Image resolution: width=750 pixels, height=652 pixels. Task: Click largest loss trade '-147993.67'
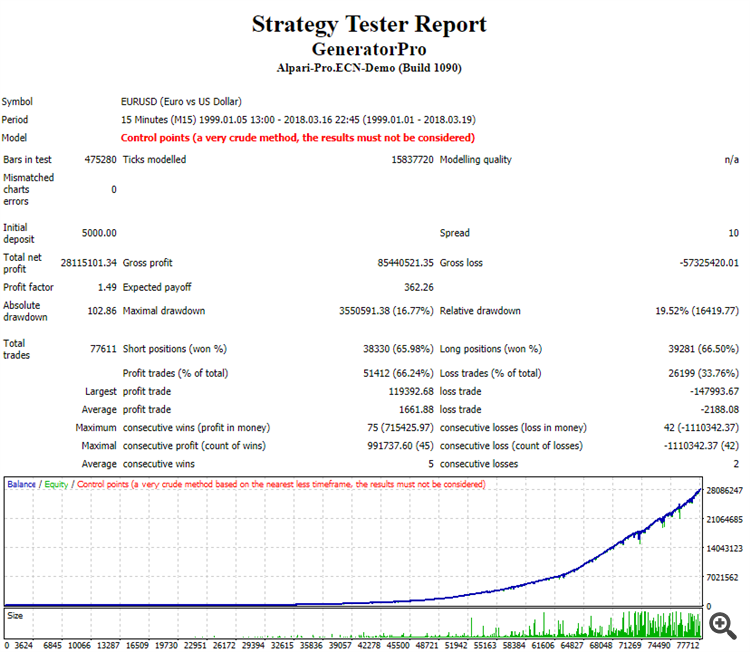715,391
